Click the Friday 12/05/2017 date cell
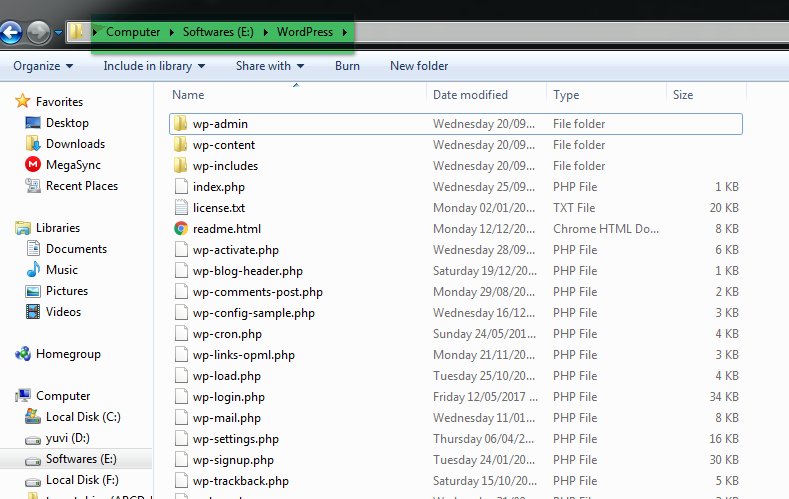The height and width of the screenshot is (499, 789). [485, 396]
